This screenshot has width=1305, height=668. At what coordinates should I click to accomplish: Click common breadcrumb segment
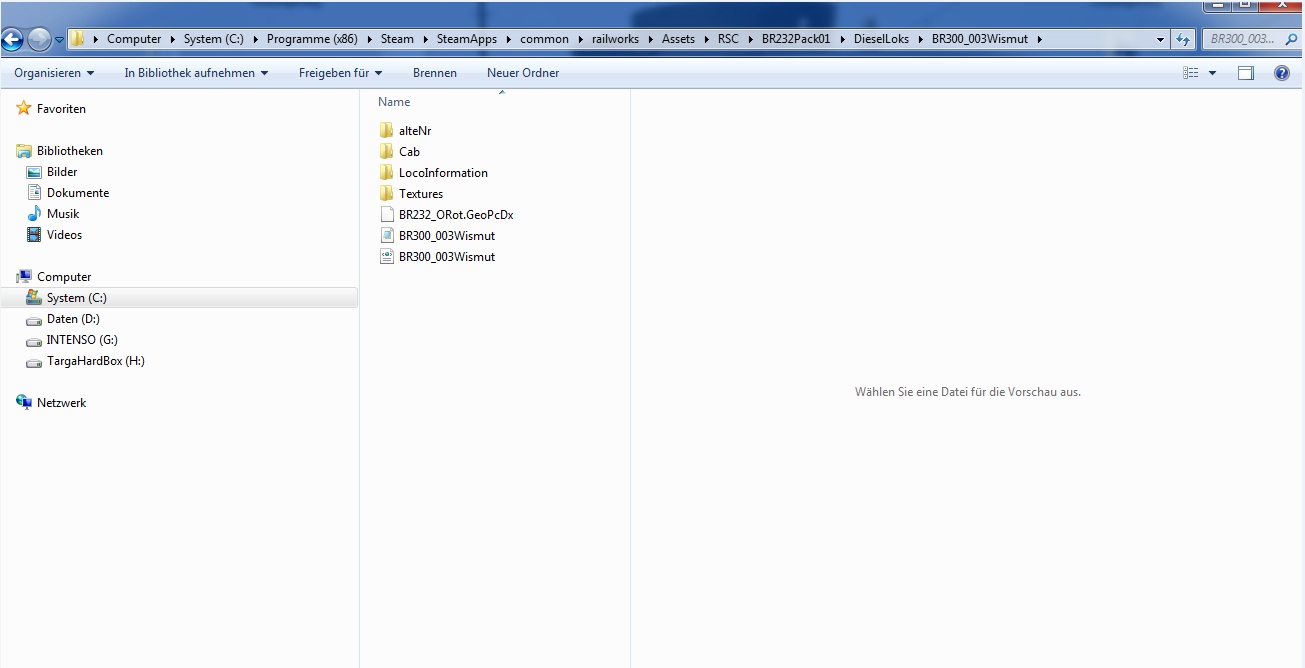click(544, 39)
